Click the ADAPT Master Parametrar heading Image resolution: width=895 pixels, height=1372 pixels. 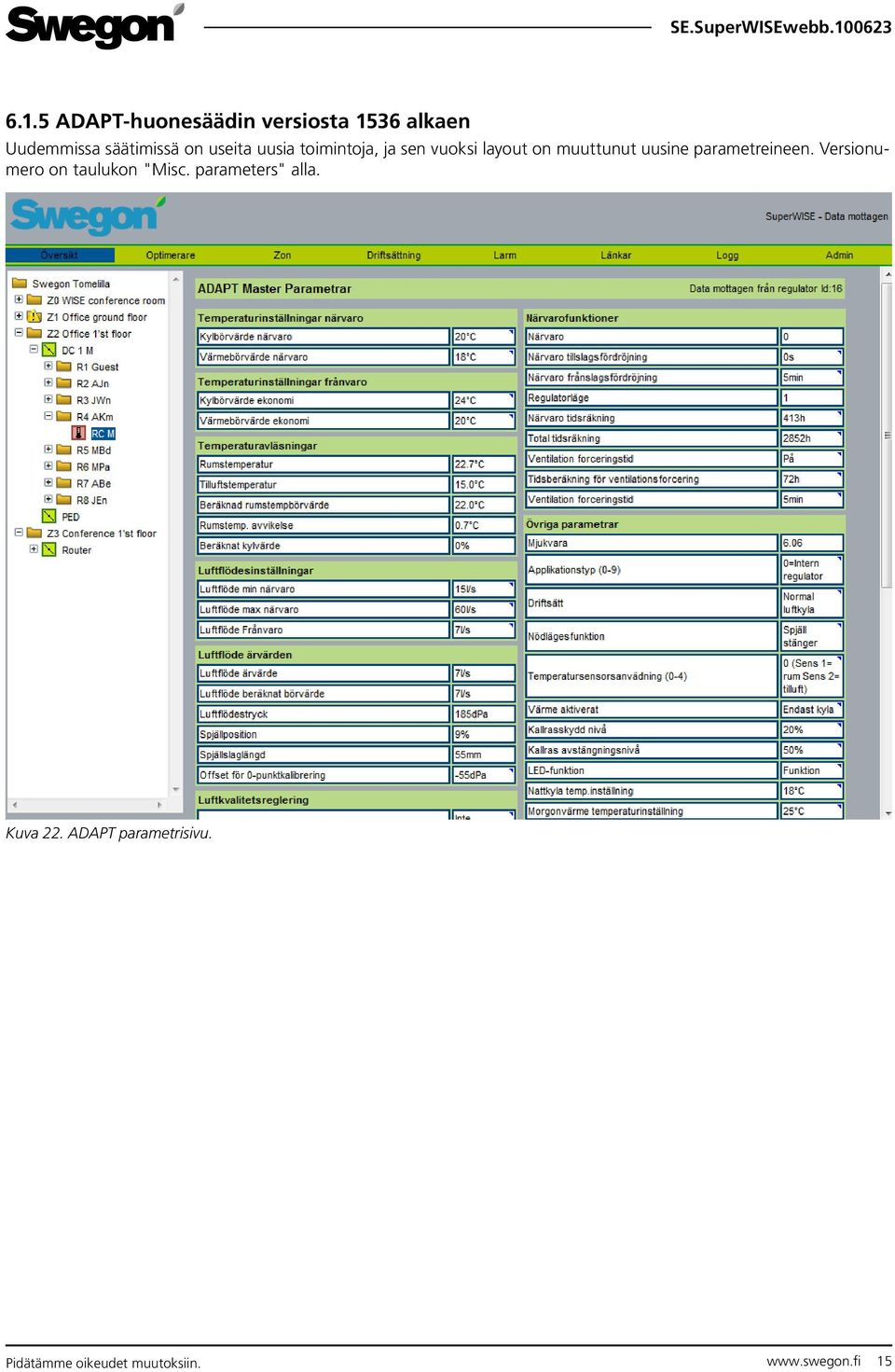[x=274, y=289]
